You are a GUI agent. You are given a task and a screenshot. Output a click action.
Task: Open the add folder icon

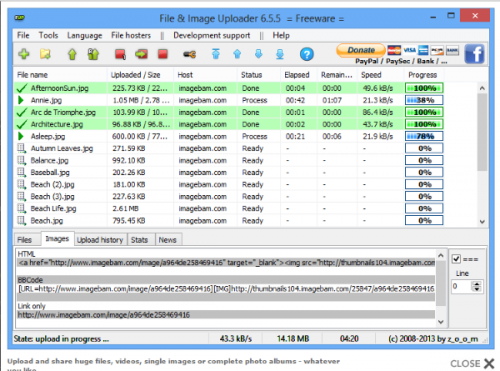[x=45, y=54]
